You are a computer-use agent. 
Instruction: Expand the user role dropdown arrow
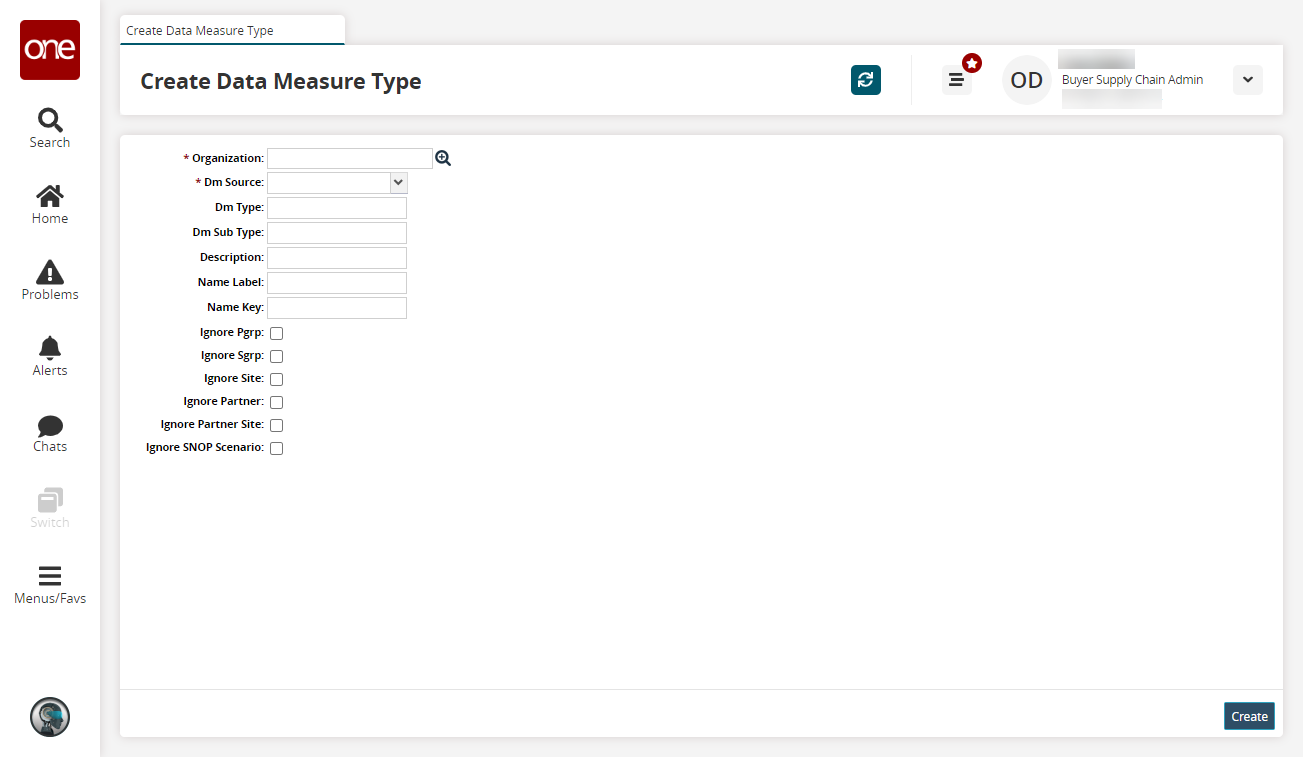click(x=1248, y=80)
